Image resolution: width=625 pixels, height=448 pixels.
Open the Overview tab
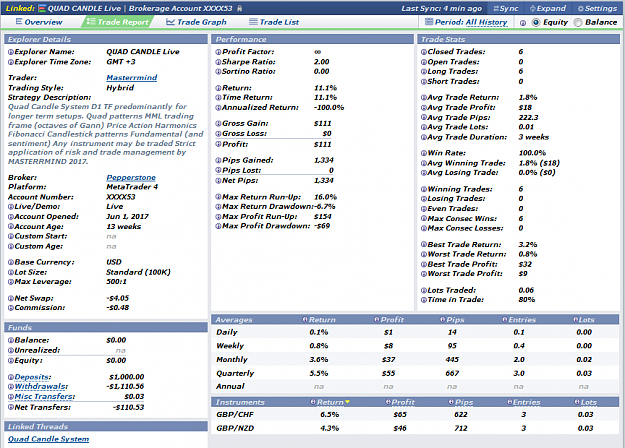coord(39,22)
